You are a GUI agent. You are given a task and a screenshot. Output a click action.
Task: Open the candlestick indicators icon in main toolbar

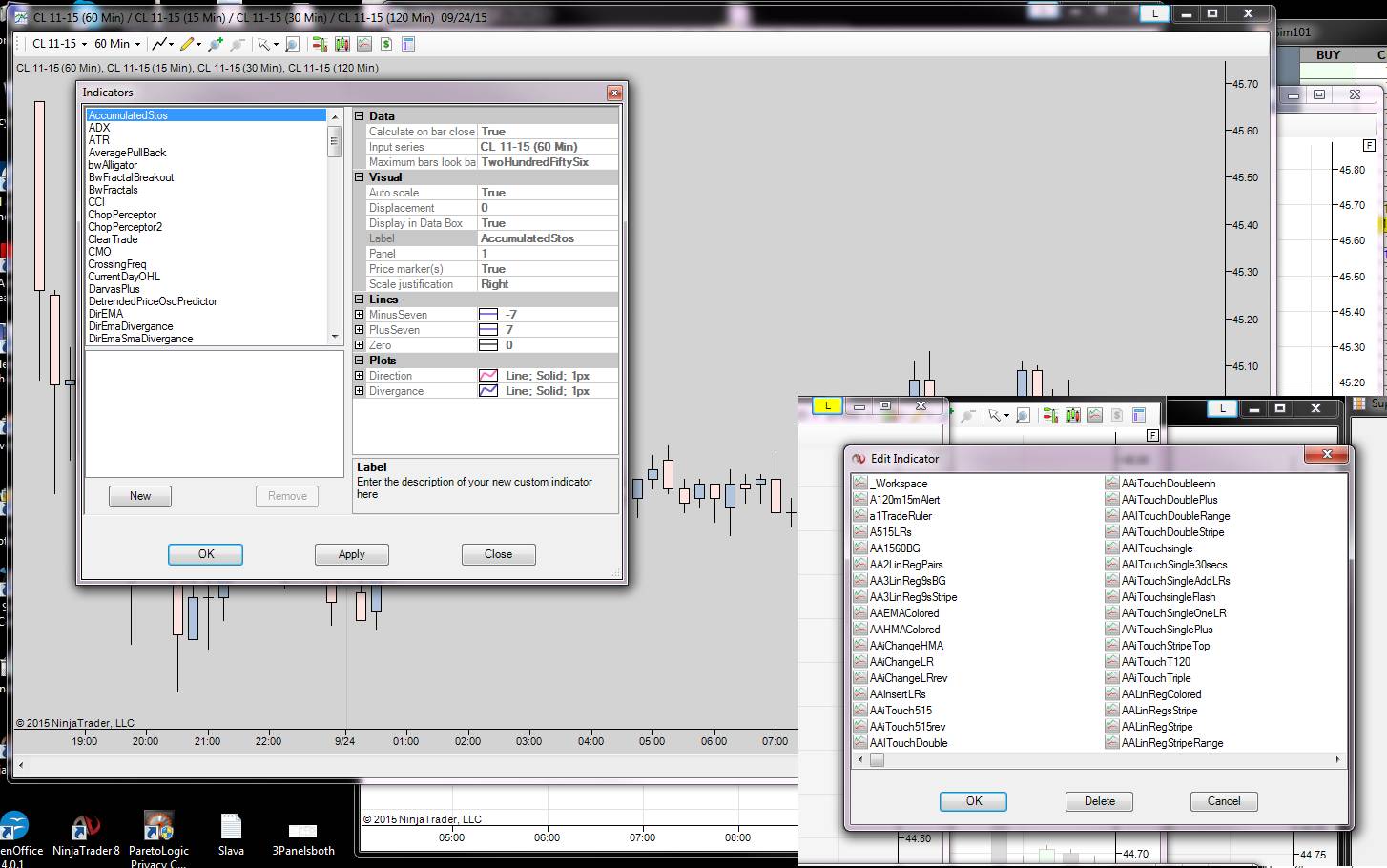tap(342, 44)
